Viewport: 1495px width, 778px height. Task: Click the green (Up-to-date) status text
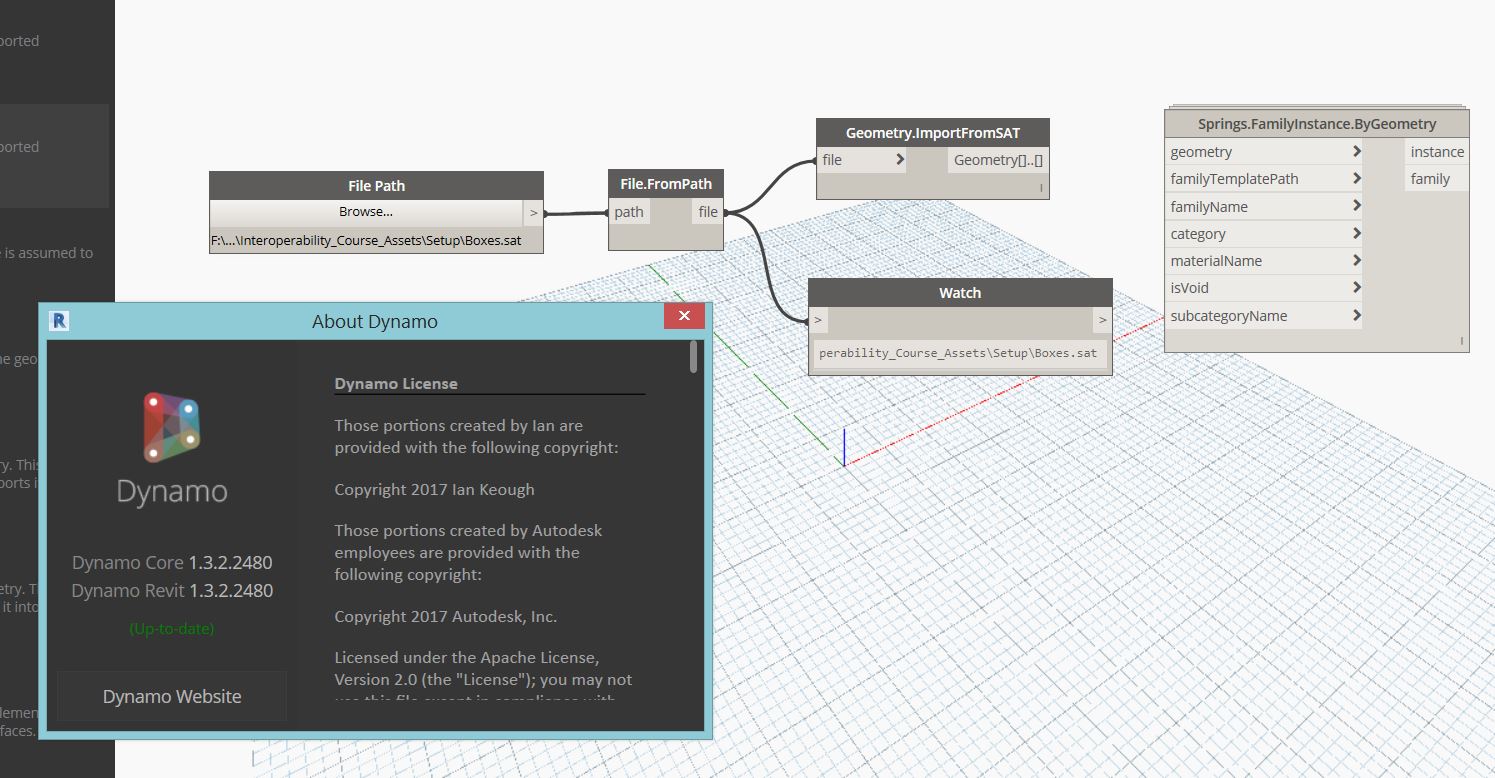[172, 629]
